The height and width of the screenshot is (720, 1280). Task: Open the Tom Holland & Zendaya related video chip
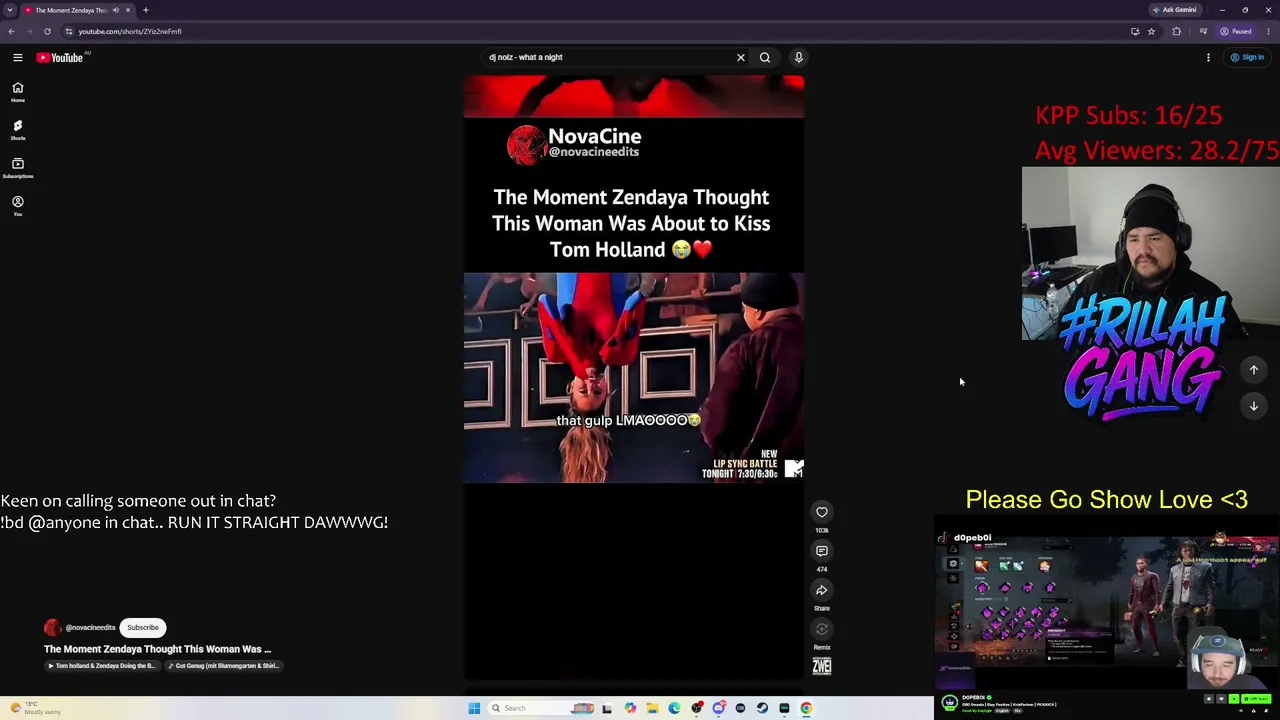coord(102,666)
